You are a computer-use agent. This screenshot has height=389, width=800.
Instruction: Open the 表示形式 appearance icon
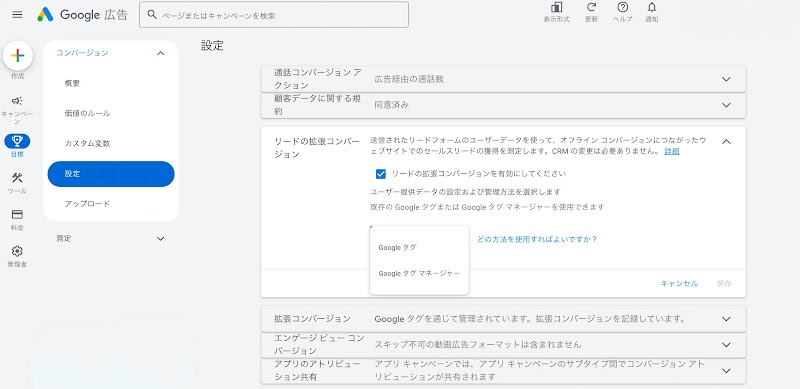[x=556, y=8]
